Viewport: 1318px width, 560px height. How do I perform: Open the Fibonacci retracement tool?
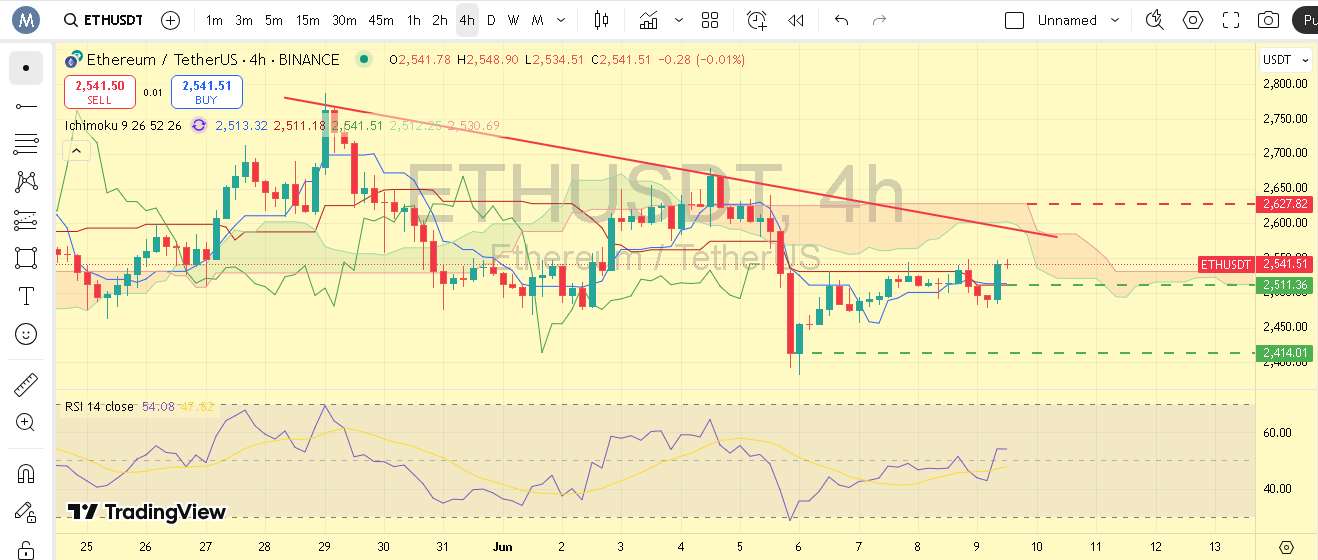point(26,144)
